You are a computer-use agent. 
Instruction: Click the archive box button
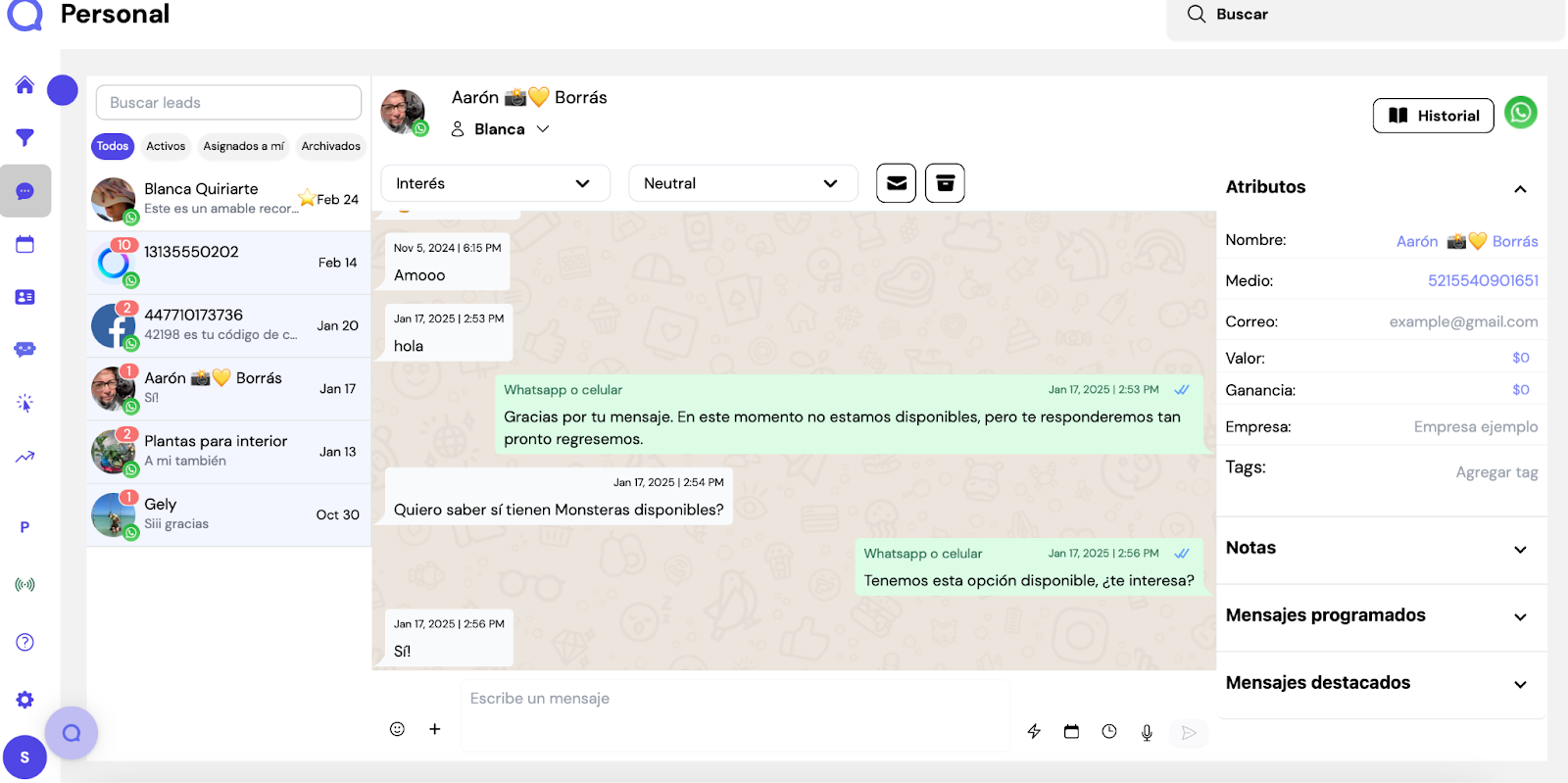945,183
